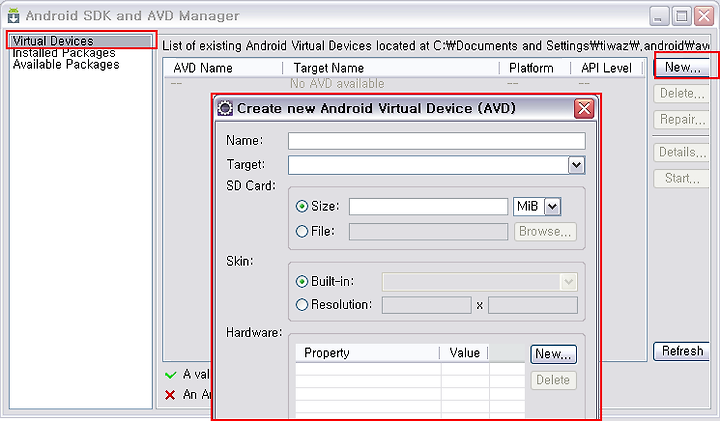Select Available Packages in the left pane
The width and height of the screenshot is (720, 421).
point(66,65)
